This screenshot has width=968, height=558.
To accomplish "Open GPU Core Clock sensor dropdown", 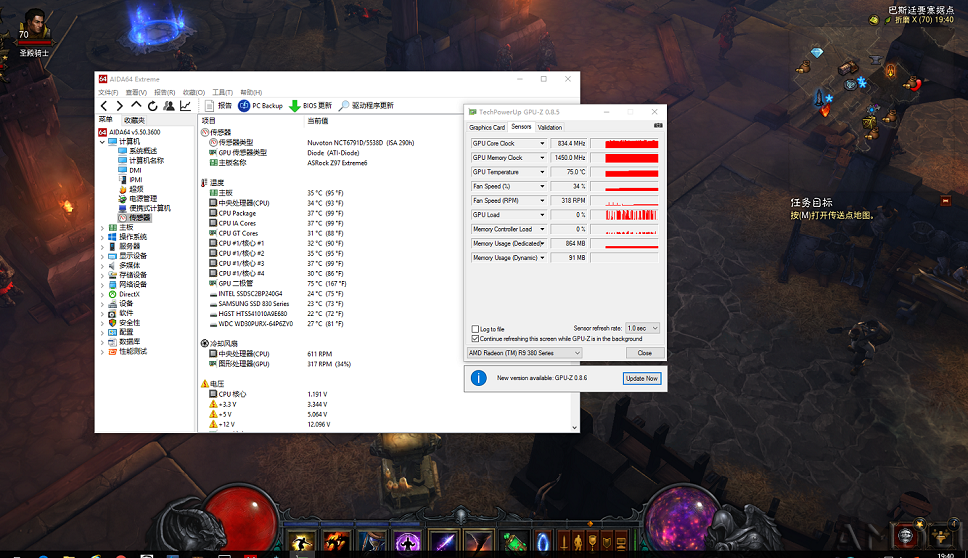I will click(x=542, y=143).
